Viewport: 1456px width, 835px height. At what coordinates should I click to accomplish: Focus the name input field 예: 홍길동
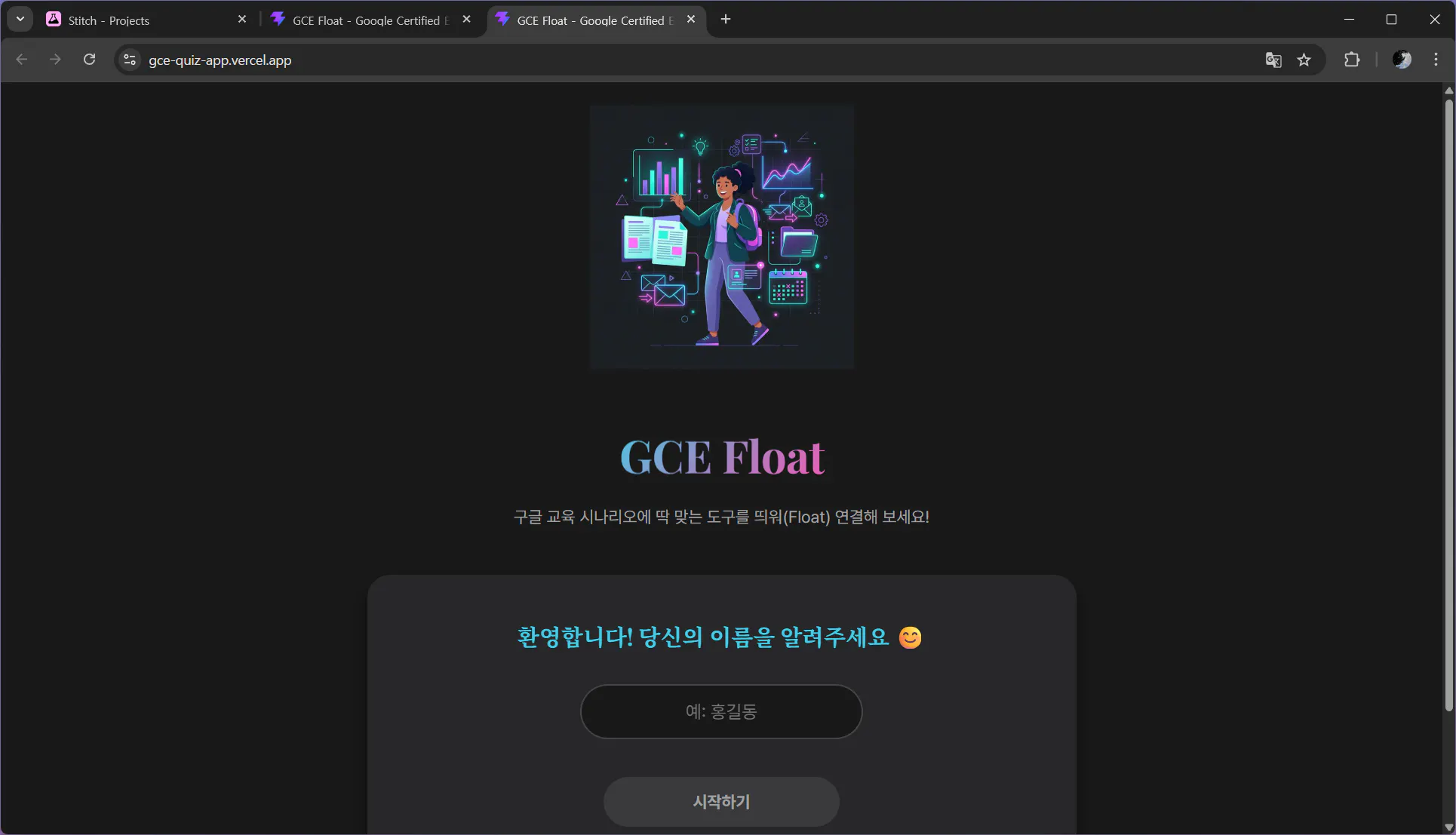click(x=721, y=711)
